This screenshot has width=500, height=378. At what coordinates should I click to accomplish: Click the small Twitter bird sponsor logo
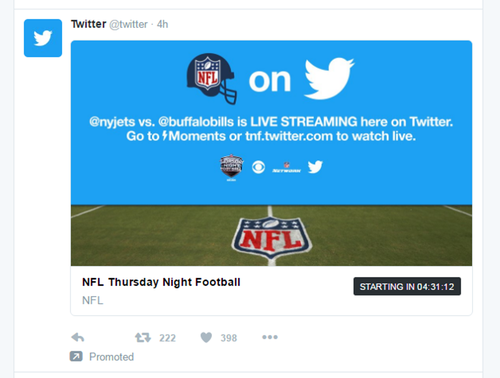click(x=315, y=167)
